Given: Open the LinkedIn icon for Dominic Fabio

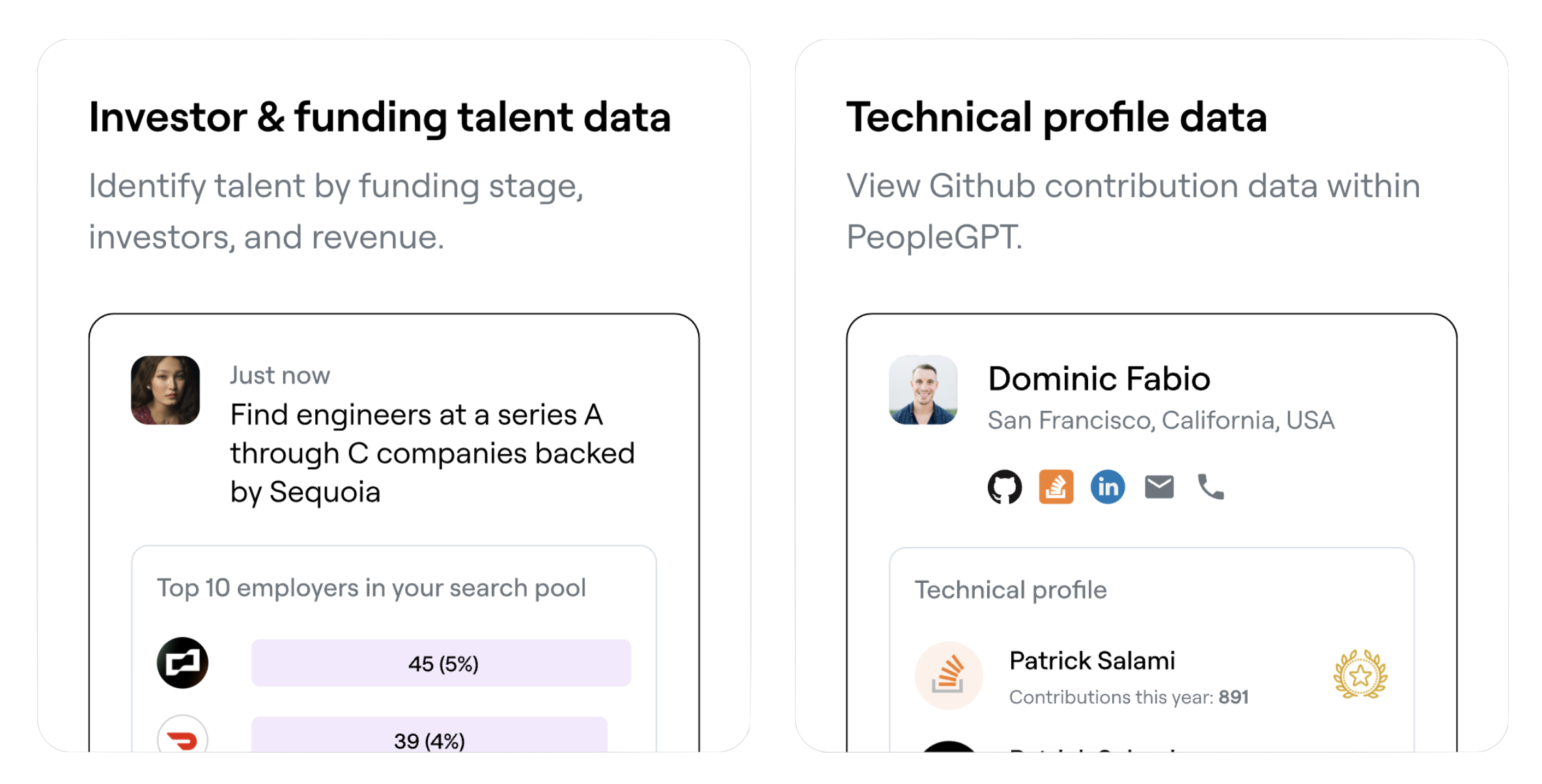Looking at the screenshot, I should tap(1107, 486).
